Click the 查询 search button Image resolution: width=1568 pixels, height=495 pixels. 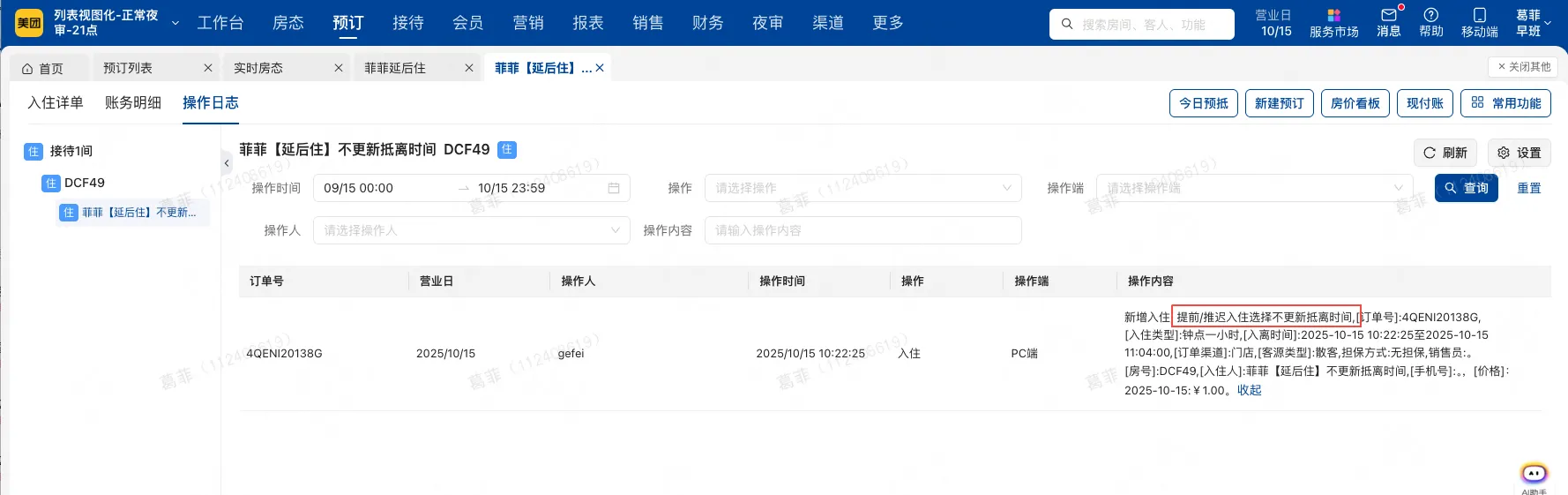[1467, 188]
